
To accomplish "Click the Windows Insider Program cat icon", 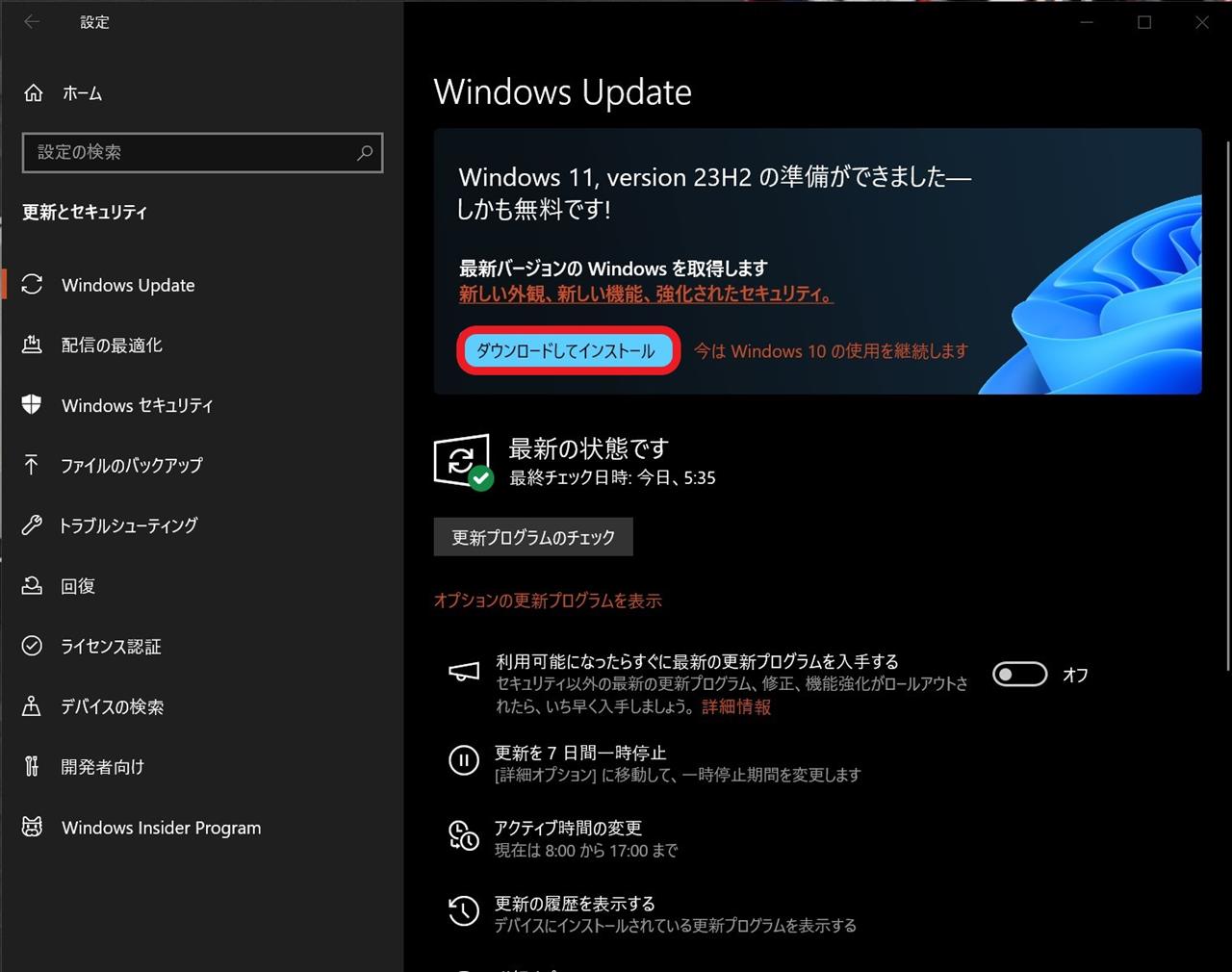I will [32, 827].
